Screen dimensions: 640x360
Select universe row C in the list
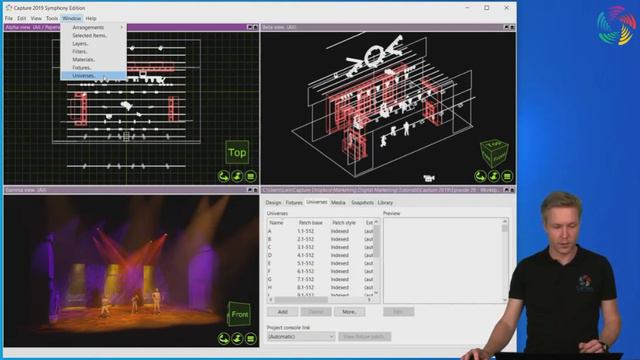320,247
